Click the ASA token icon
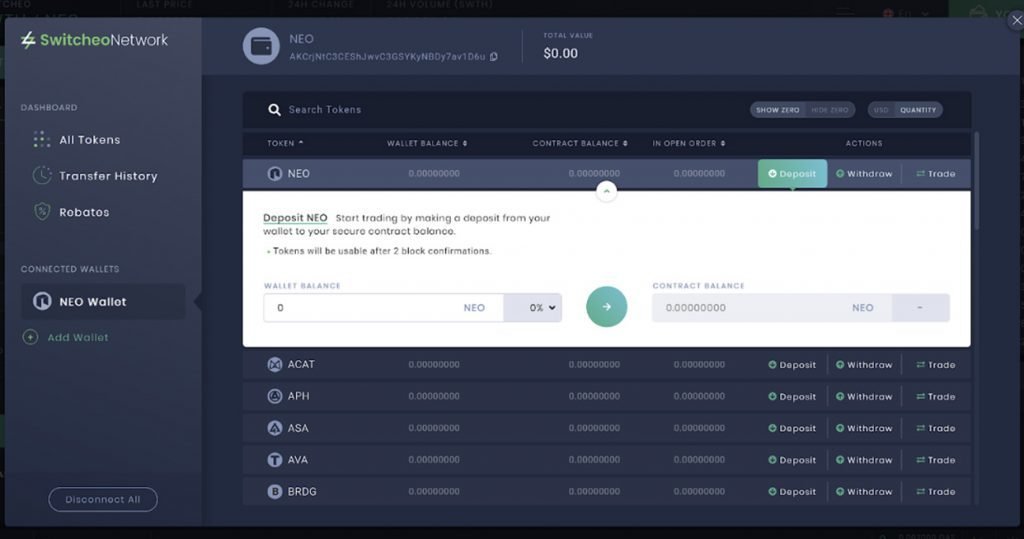The width and height of the screenshot is (1024, 539). 274,428
